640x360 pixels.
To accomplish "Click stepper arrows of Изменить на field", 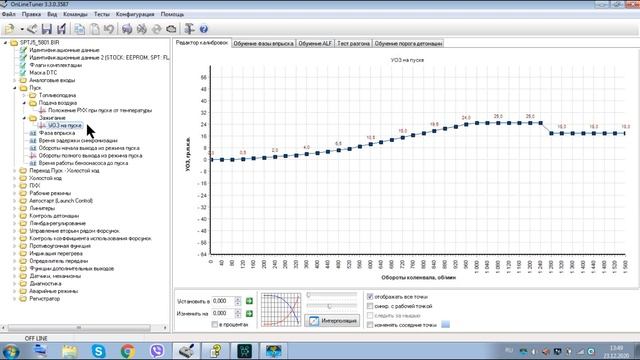I will point(238,313).
